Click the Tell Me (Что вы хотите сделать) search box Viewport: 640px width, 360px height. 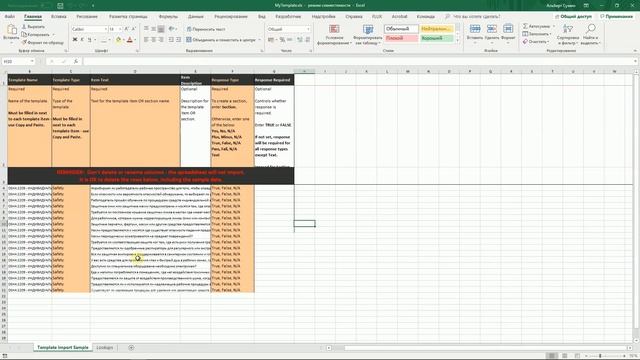click(472, 16)
